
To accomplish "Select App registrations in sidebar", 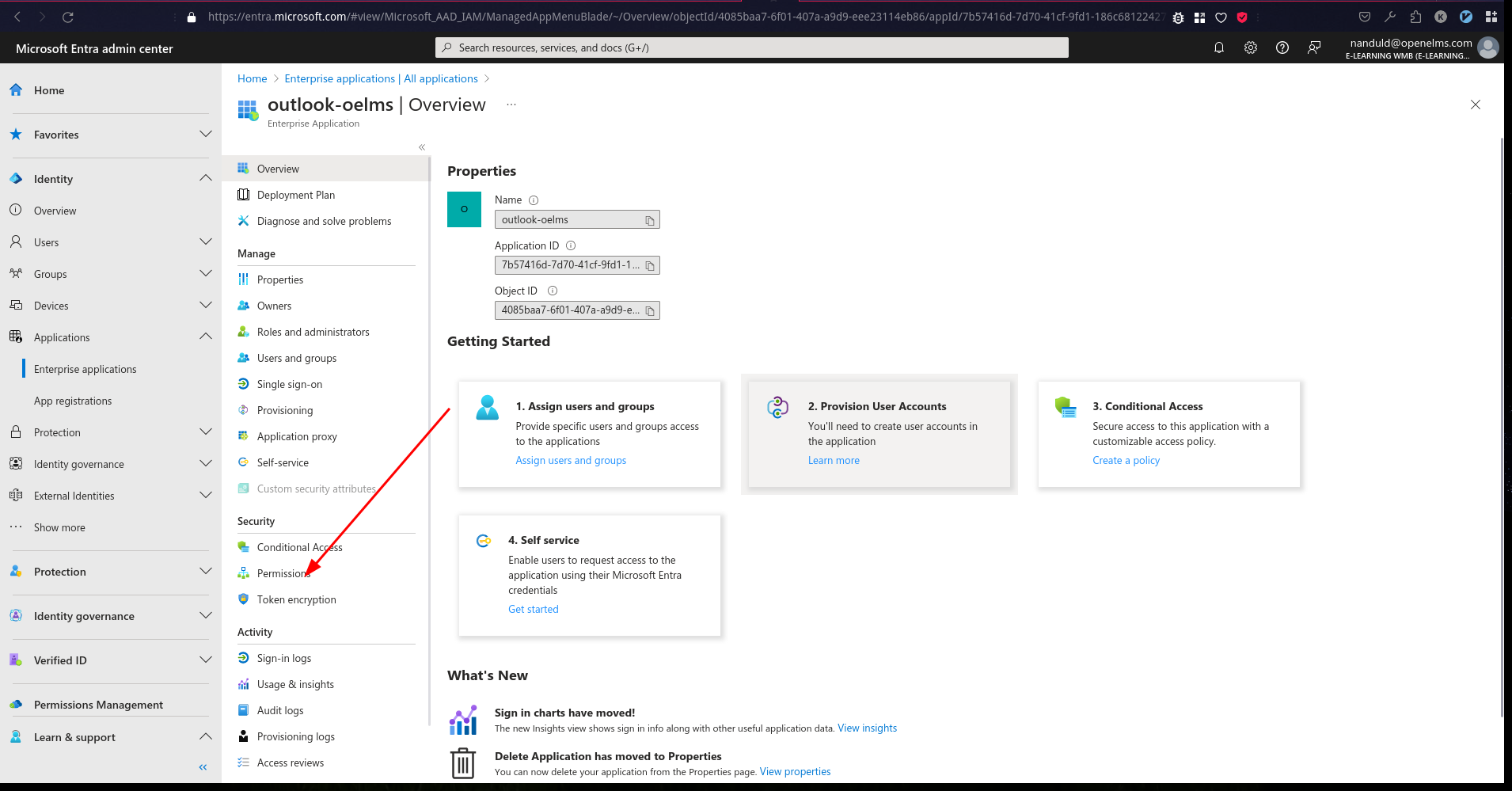I will pos(73,401).
